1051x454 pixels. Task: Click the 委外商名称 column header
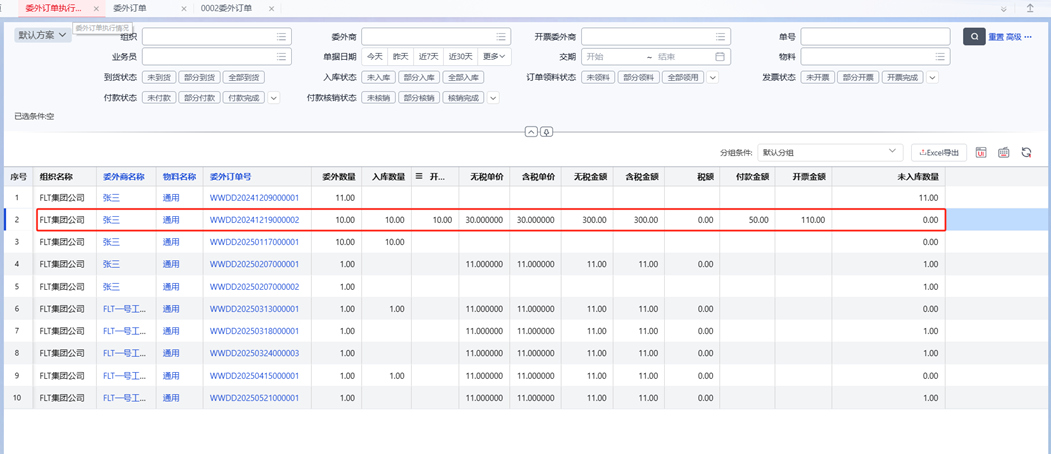pos(124,177)
